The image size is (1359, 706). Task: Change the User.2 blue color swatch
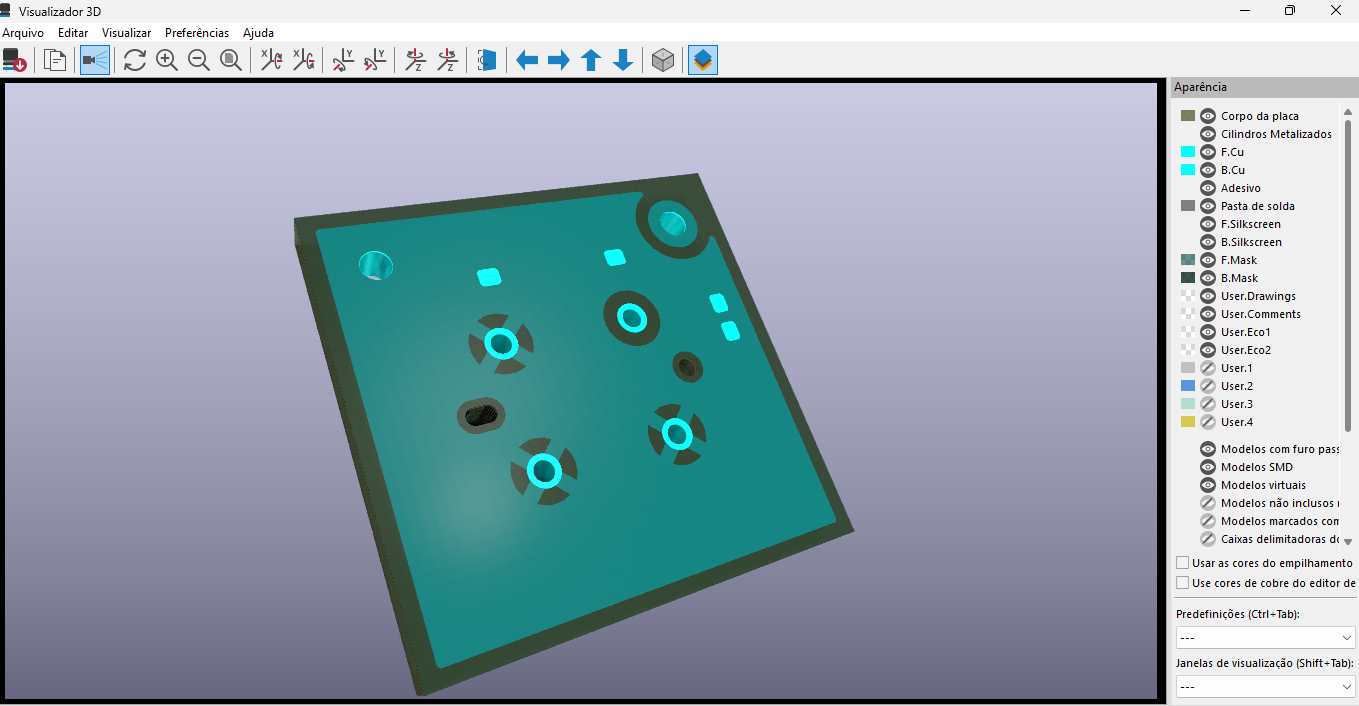(1188, 386)
